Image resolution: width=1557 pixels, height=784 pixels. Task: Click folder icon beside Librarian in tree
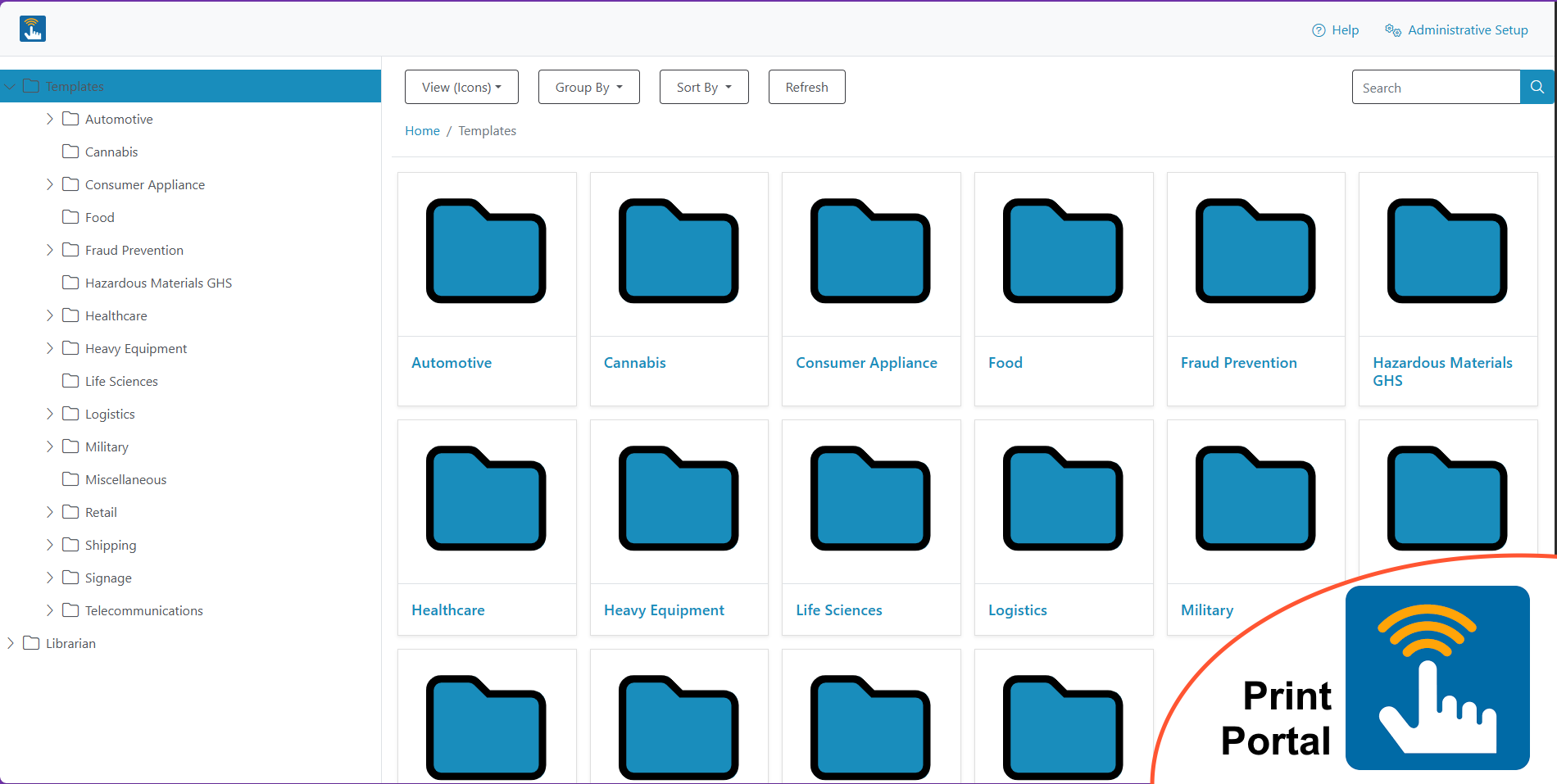click(32, 643)
